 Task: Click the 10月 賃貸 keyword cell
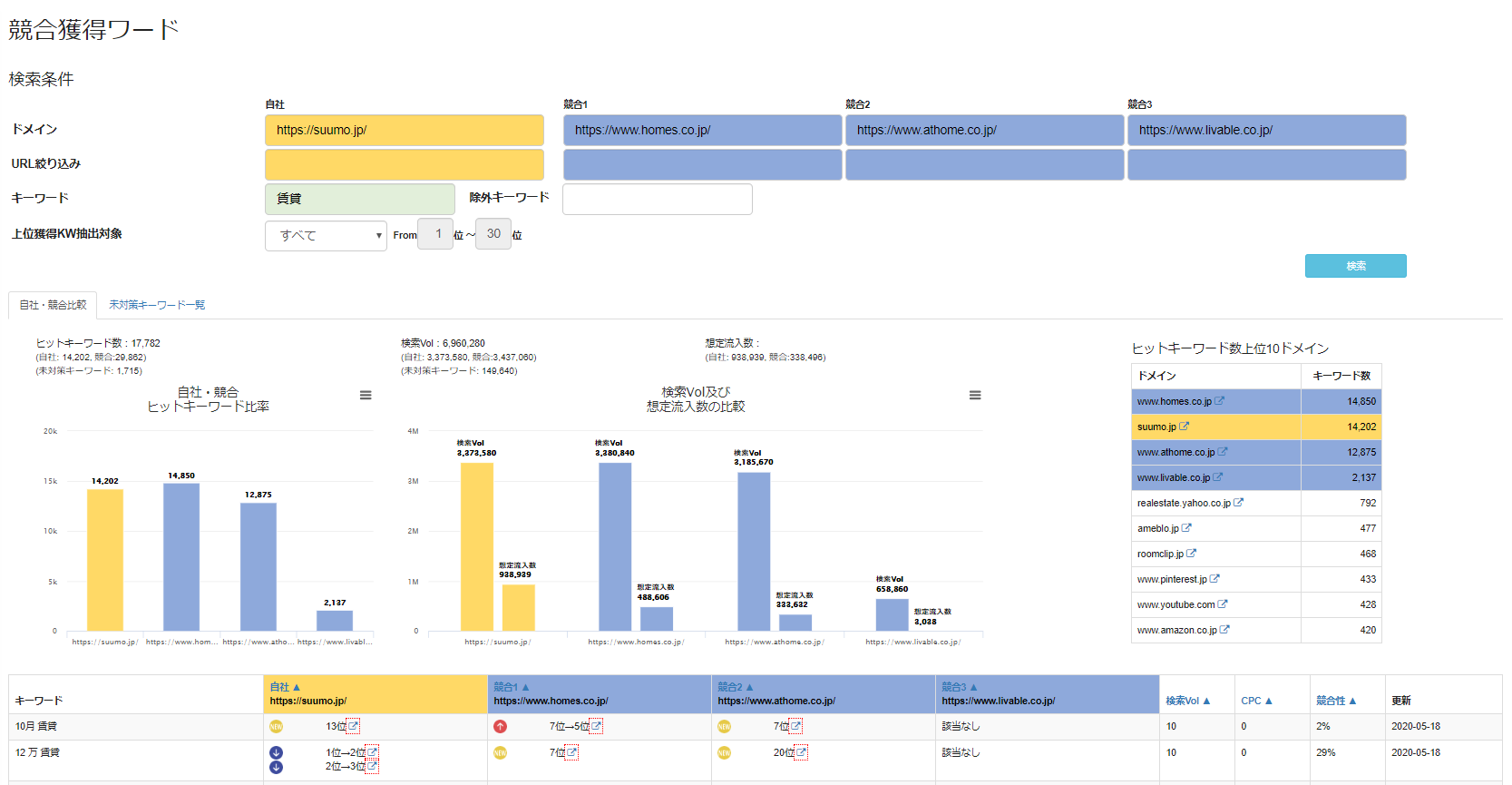point(136,726)
